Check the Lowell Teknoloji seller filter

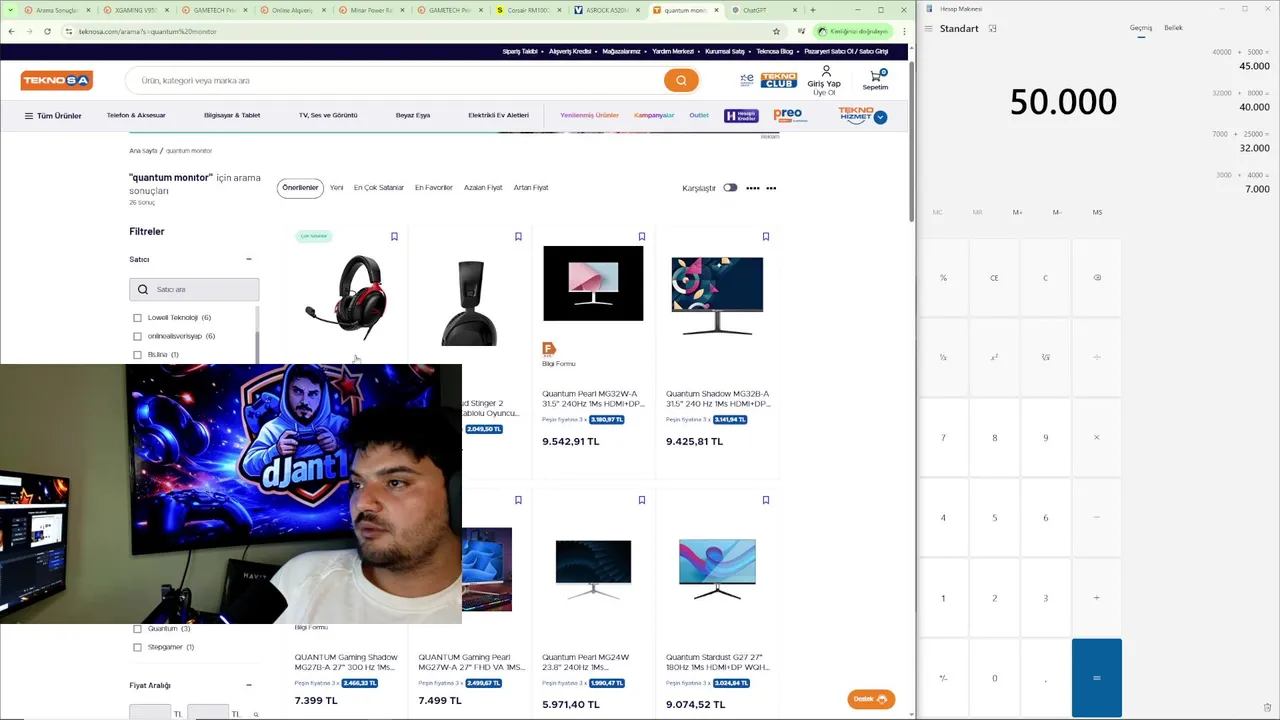(x=138, y=318)
